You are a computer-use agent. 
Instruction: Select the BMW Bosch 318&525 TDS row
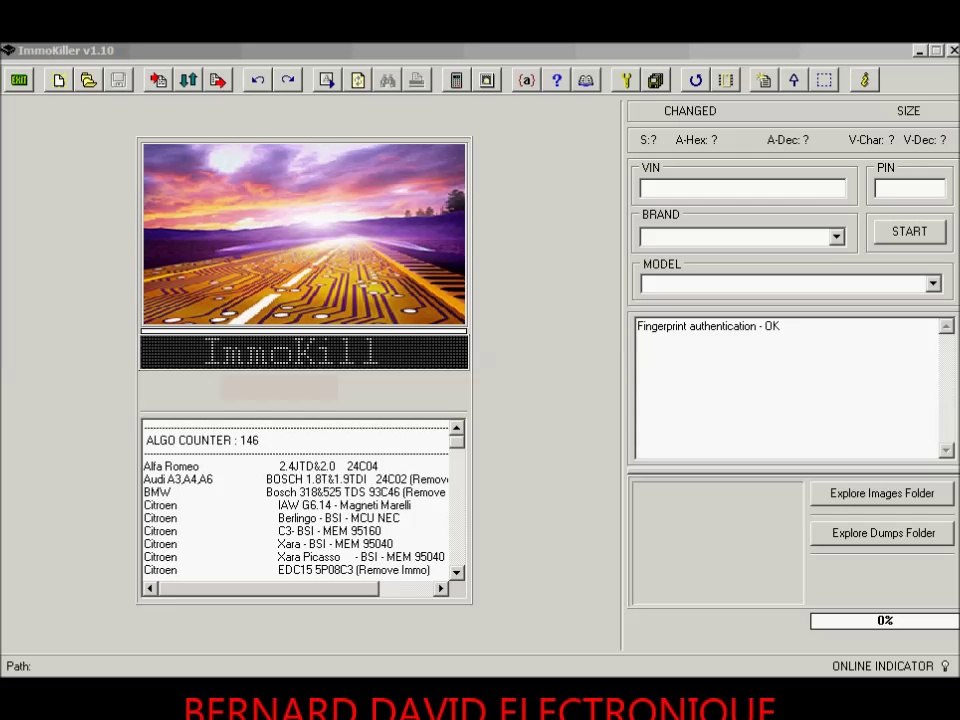coord(296,492)
